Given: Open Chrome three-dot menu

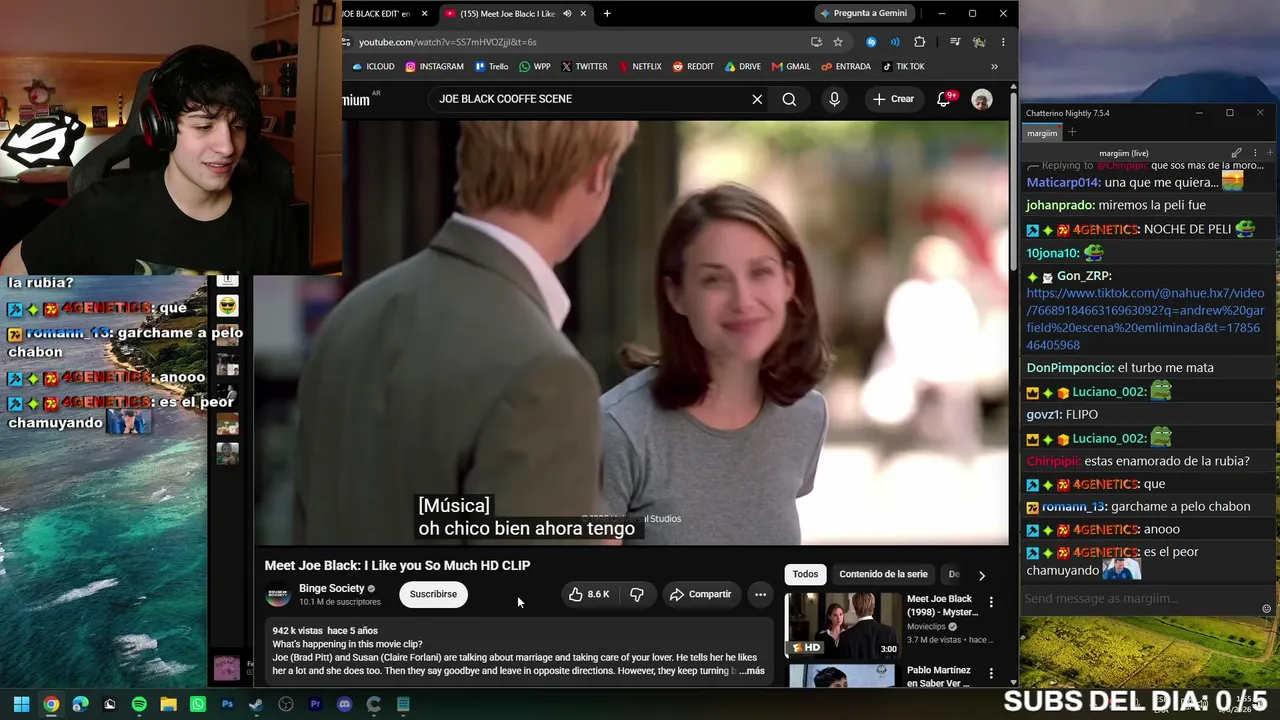Looking at the screenshot, I should point(1003,42).
